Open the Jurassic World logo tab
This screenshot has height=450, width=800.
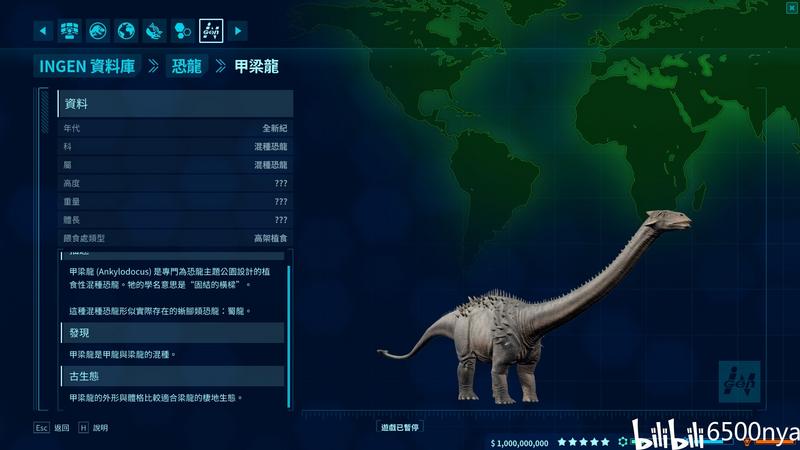(98, 31)
